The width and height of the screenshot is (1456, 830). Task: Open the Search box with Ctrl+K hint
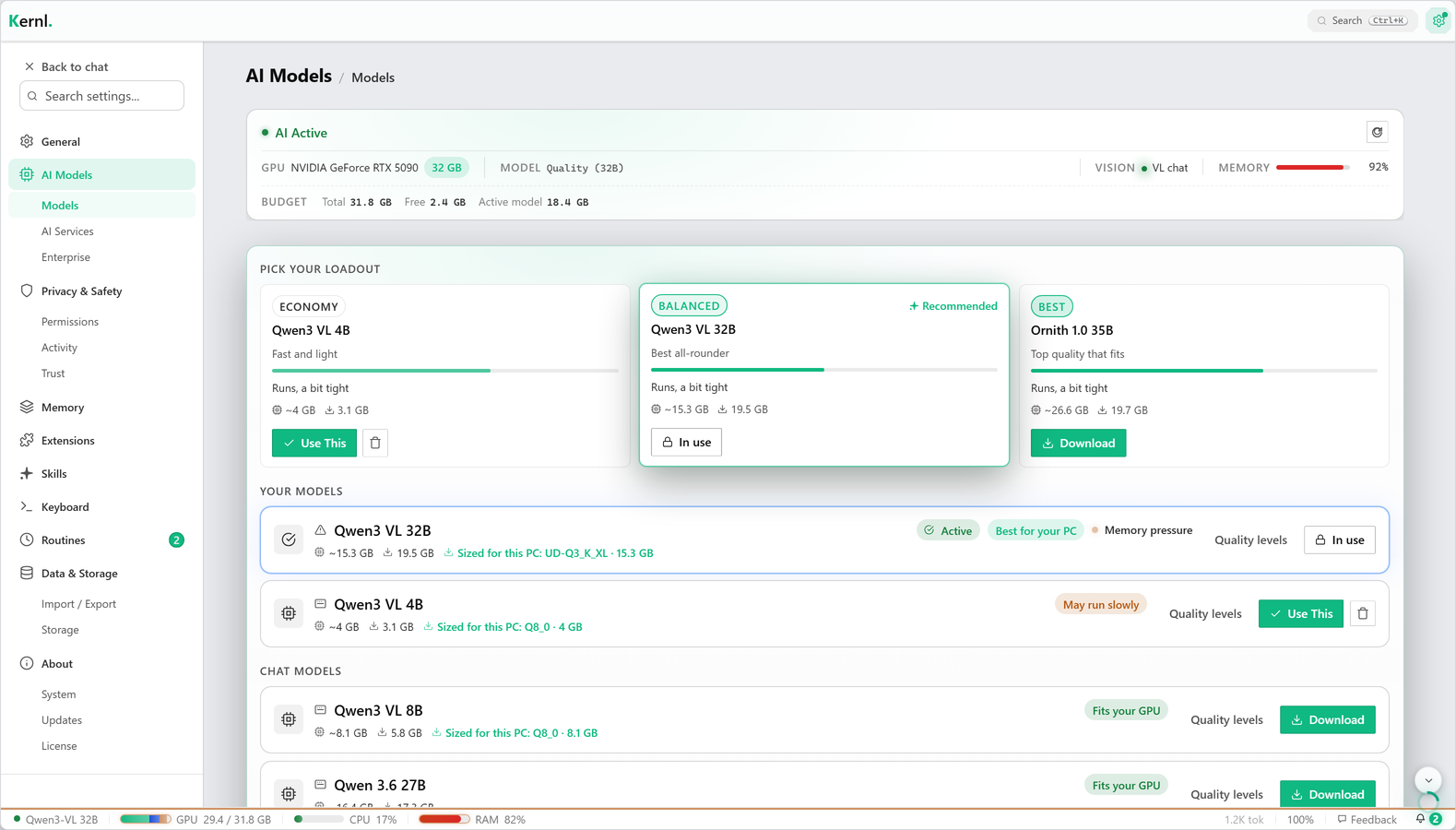click(1362, 20)
